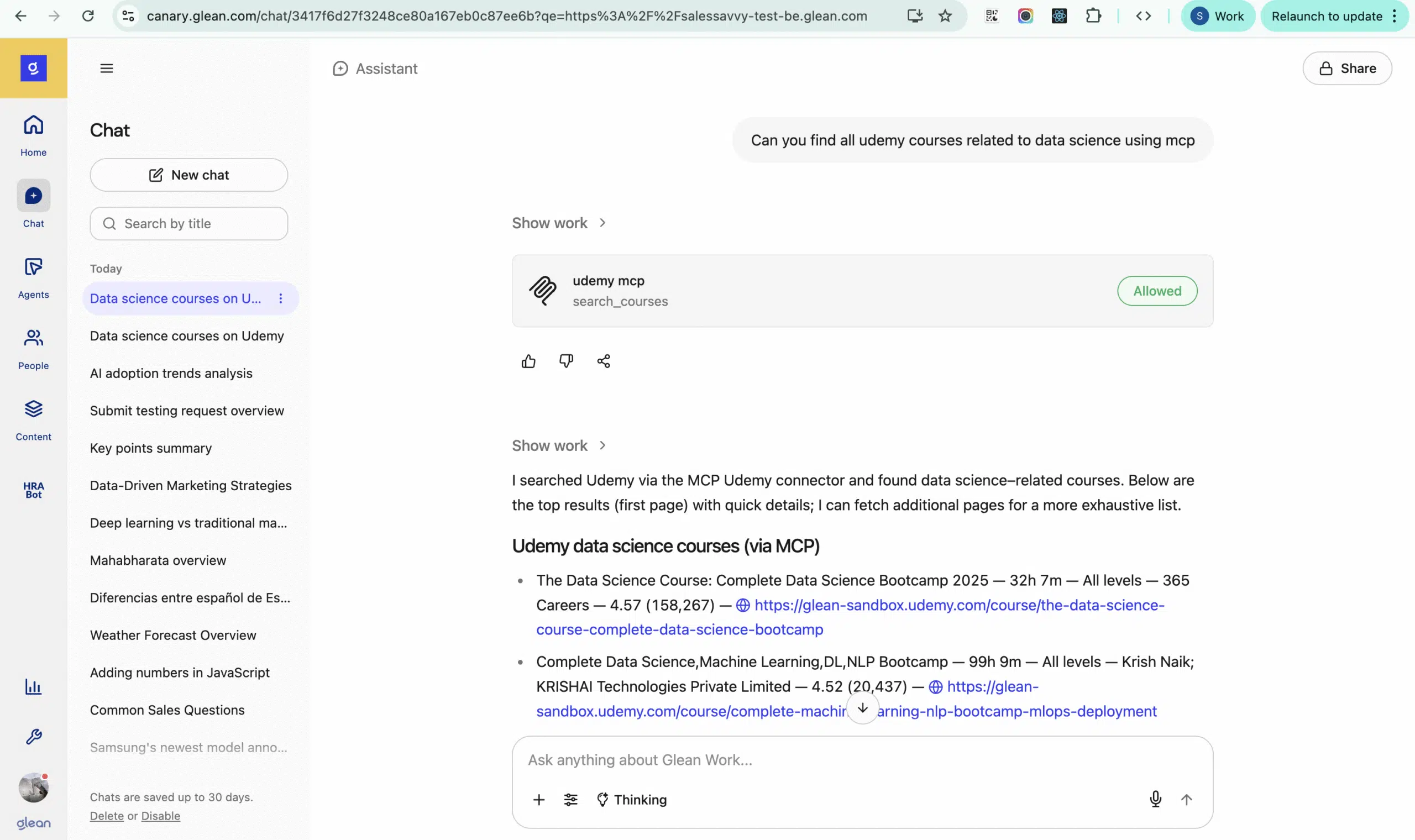Expand second Show work above search summary
The height and width of the screenshot is (840, 1415).
click(559, 445)
